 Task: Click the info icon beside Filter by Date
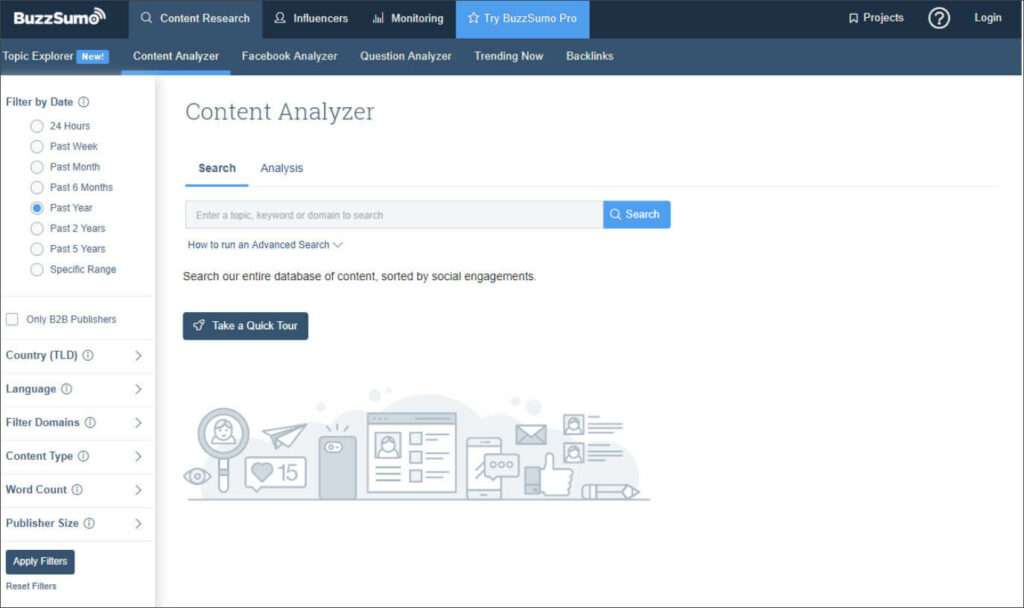(84, 102)
